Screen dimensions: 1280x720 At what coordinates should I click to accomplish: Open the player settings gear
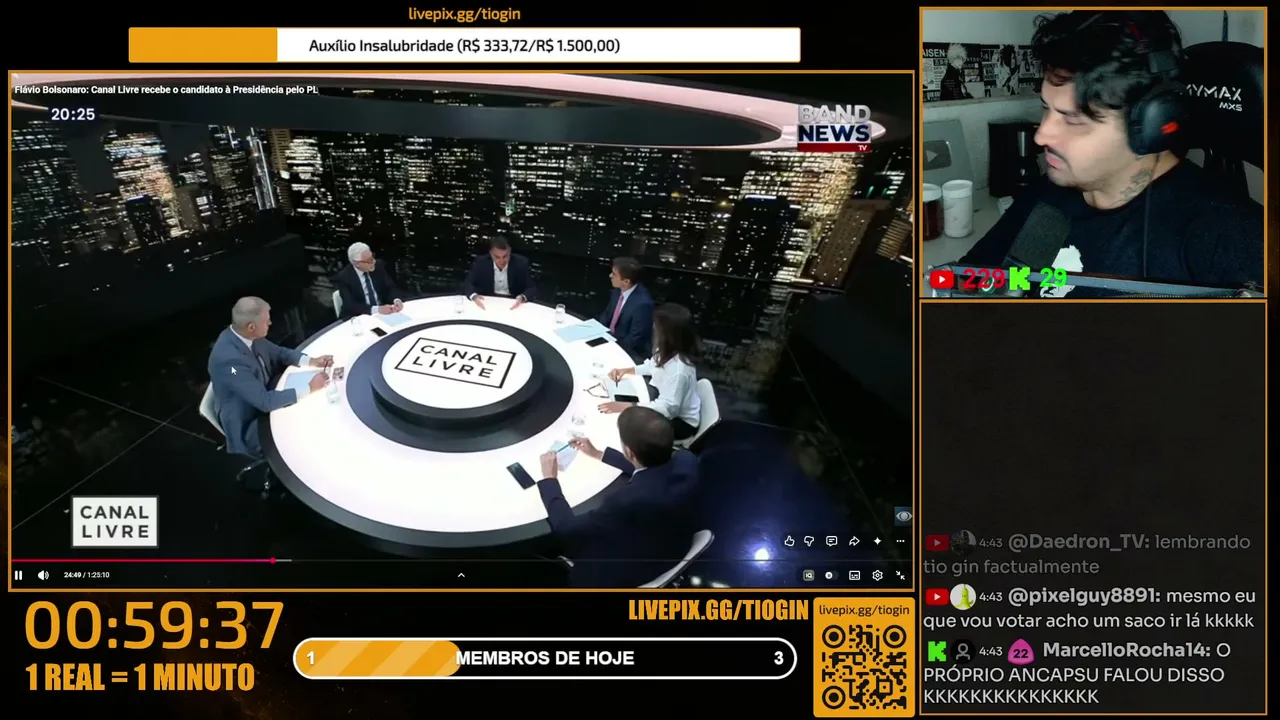[x=877, y=575]
